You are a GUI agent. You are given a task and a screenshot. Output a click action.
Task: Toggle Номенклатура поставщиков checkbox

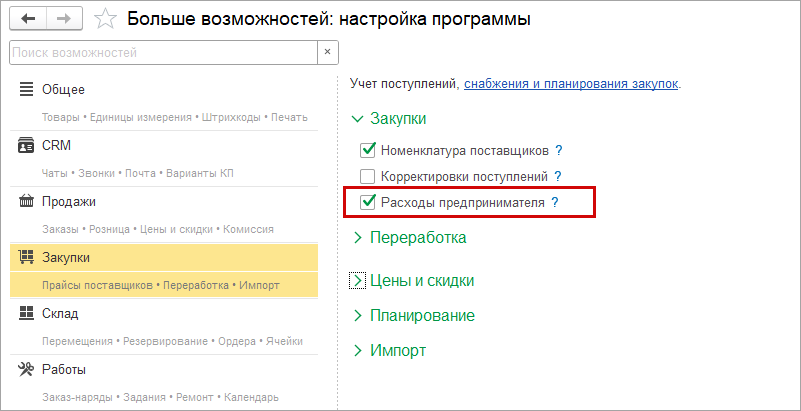click(367, 151)
